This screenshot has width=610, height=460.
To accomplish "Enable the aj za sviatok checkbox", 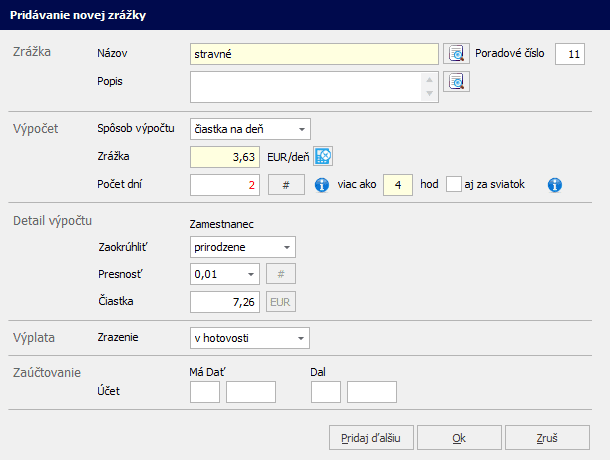I will (454, 185).
